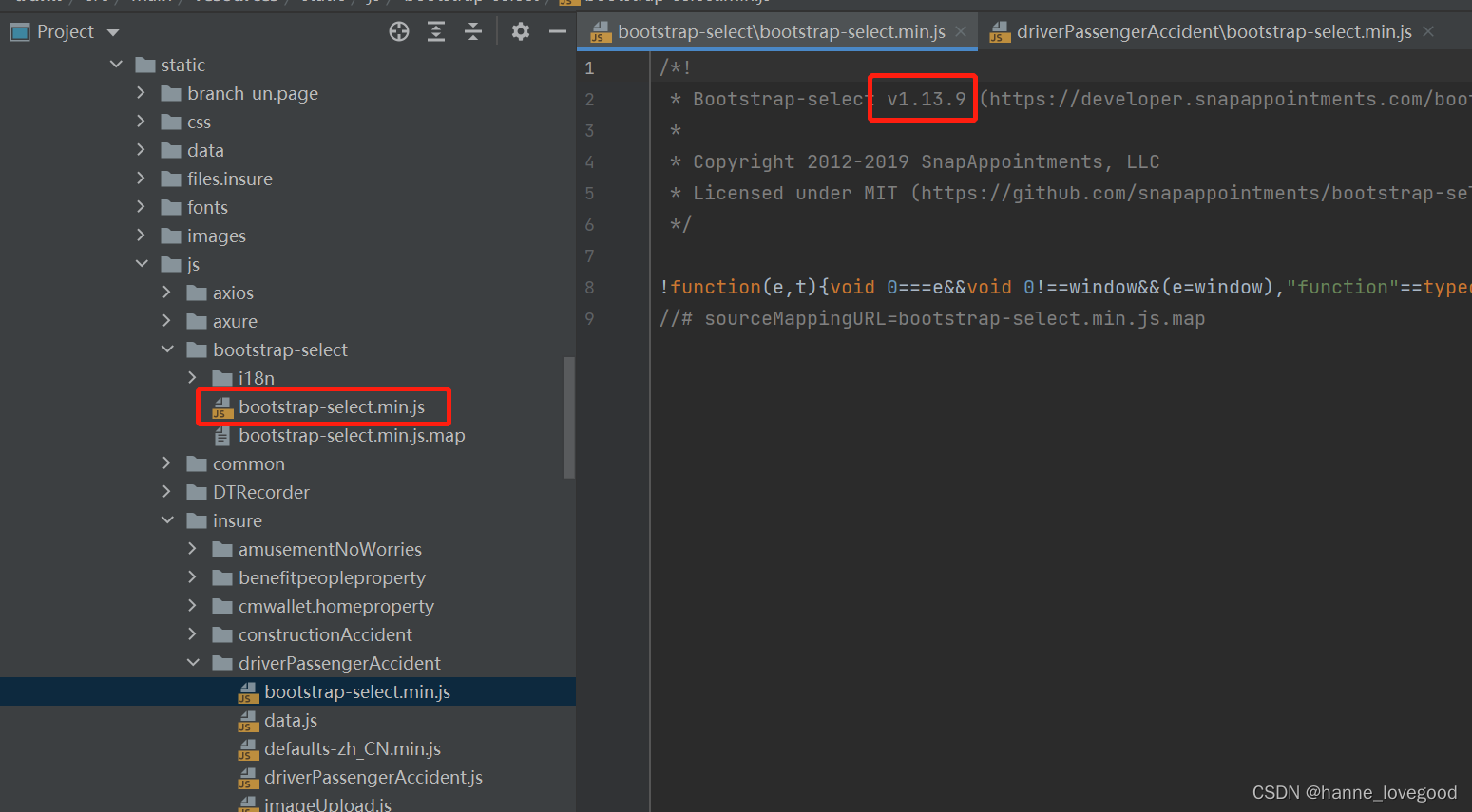
Task: Expand the amusementNoWorries folder
Action: pyautogui.click(x=193, y=549)
